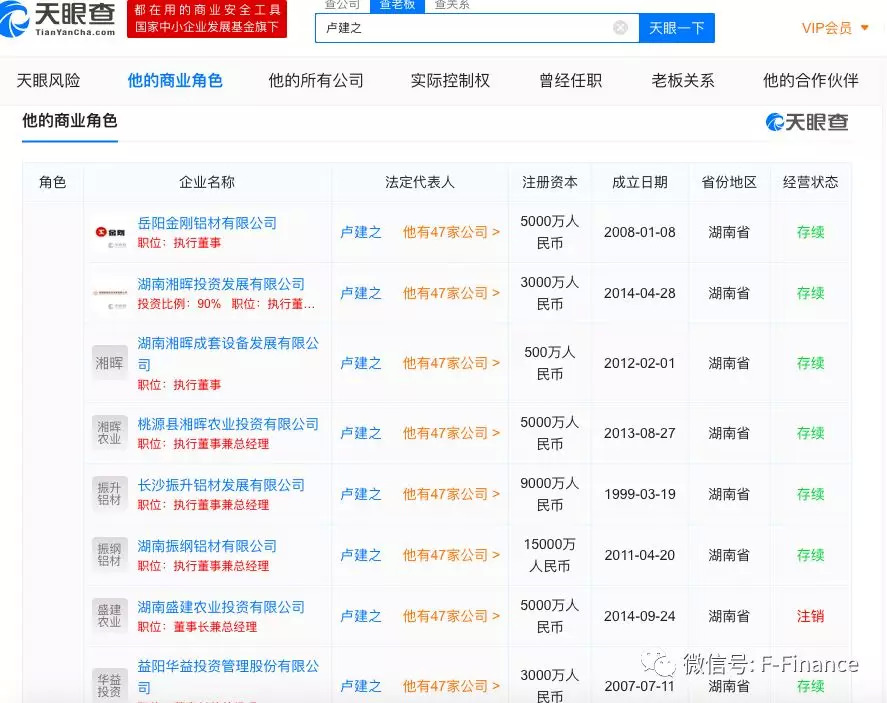This screenshot has height=703, width=887.
Task: Open the 他的所有公司 tab
Action: [x=316, y=80]
